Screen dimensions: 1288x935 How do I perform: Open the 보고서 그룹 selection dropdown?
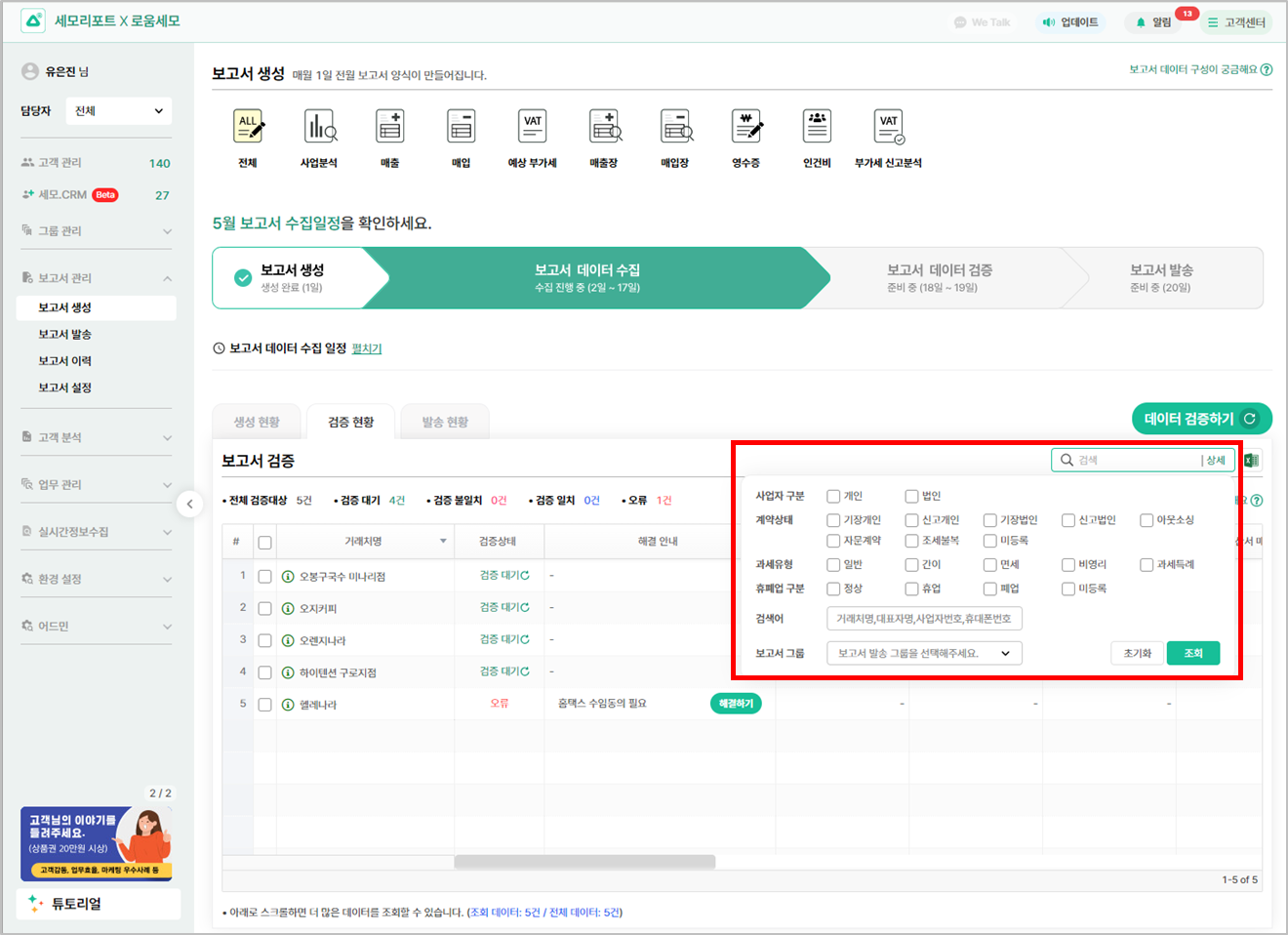923,653
